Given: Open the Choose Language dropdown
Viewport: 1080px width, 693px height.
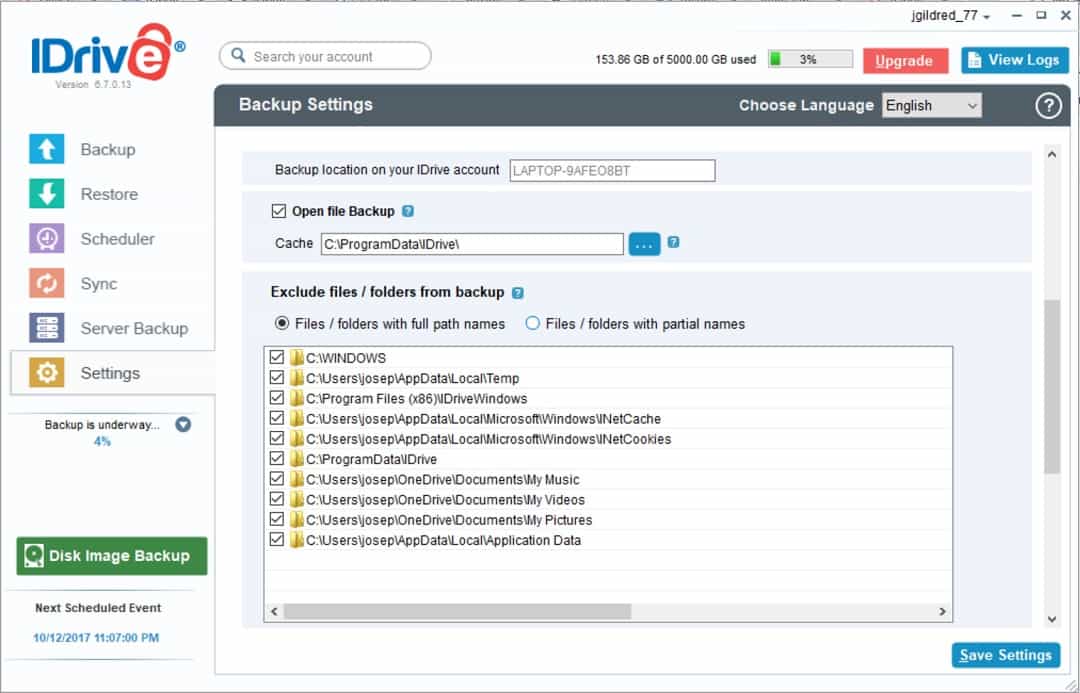Looking at the screenshot, I should point(931,105).
